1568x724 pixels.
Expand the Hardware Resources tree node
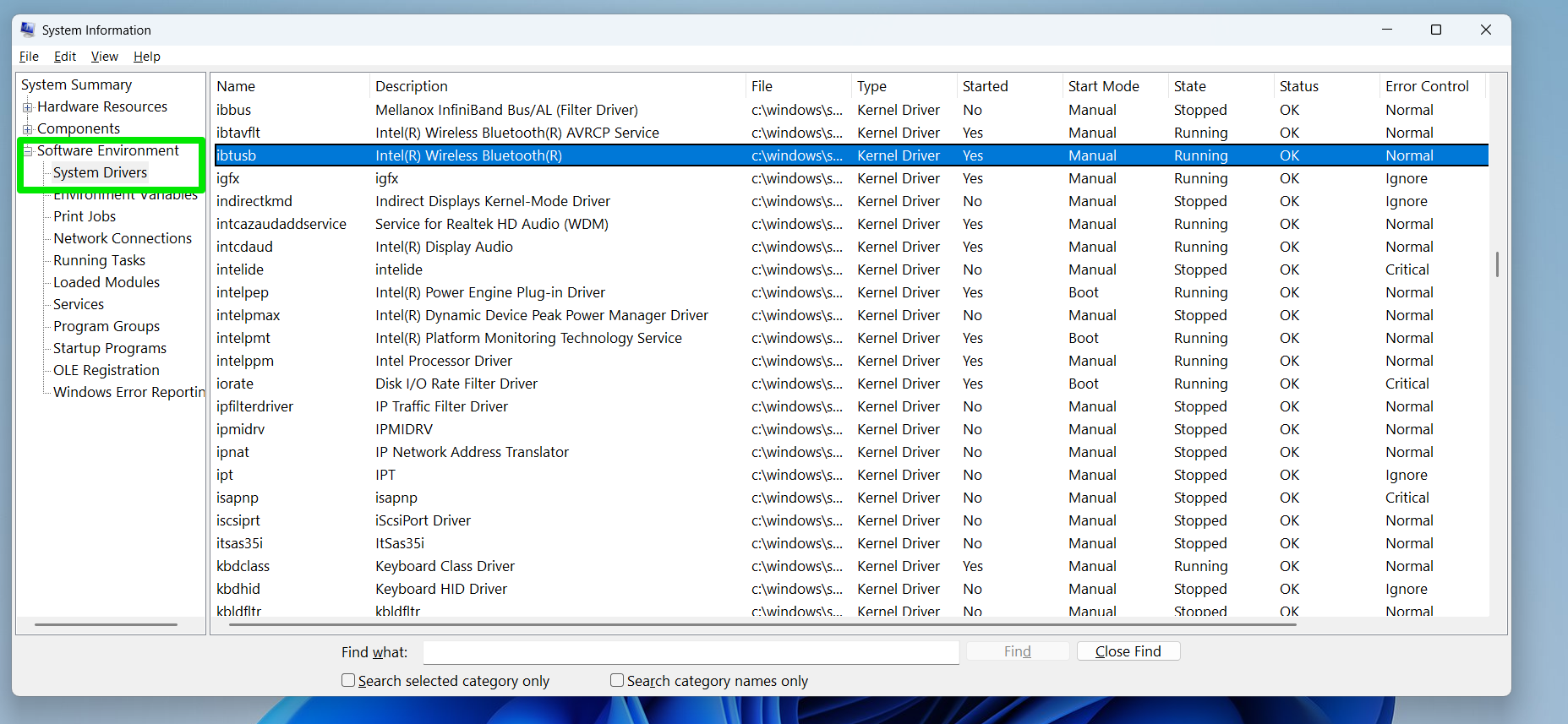tap(28, 107)
